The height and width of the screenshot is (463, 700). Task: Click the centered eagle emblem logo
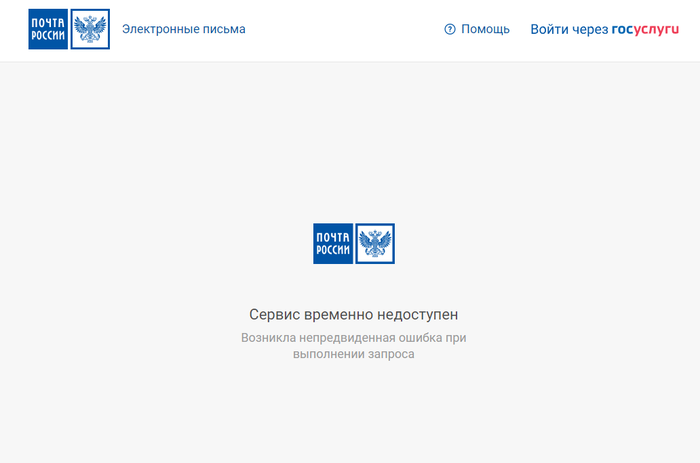pos(375,243)
